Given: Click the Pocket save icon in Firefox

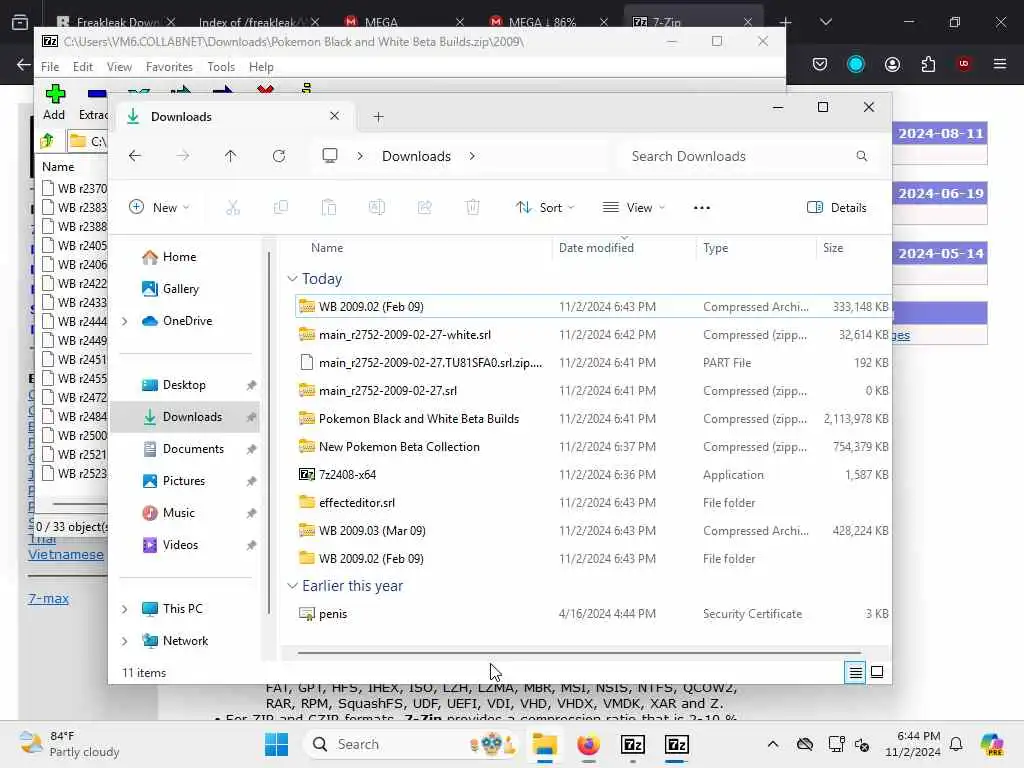Looking at the screenshot, I should [820, 64].
